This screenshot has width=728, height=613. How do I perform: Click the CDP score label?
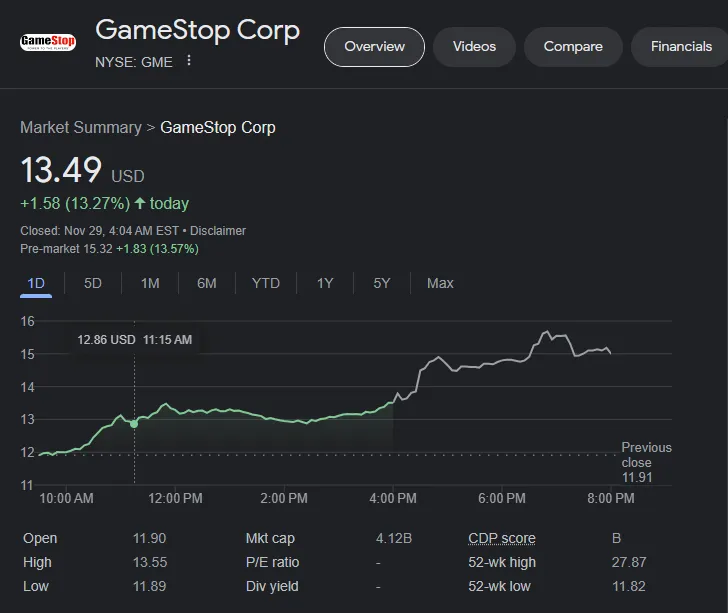[x=501, y=538]
